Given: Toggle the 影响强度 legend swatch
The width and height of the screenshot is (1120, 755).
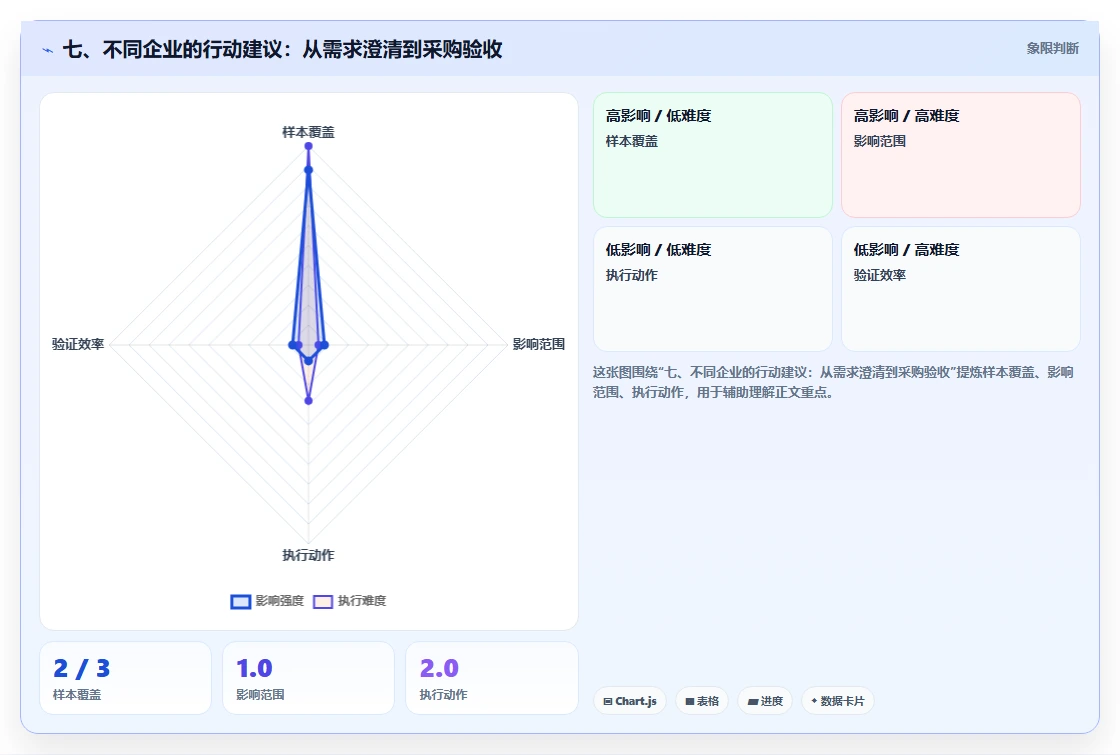Looking at the screenshot, I should [241, 601].
